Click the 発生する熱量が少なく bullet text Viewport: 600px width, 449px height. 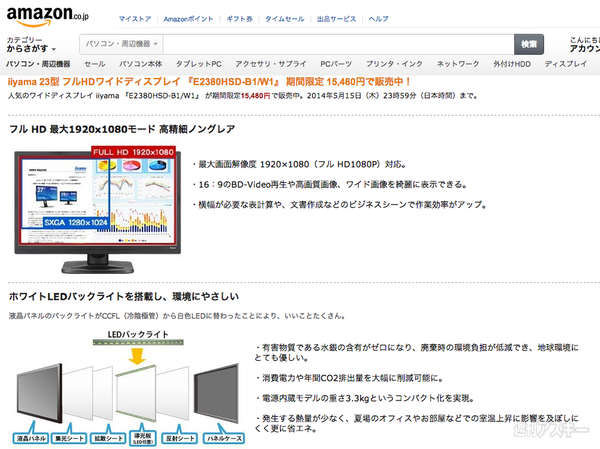[x=417, y=423]
